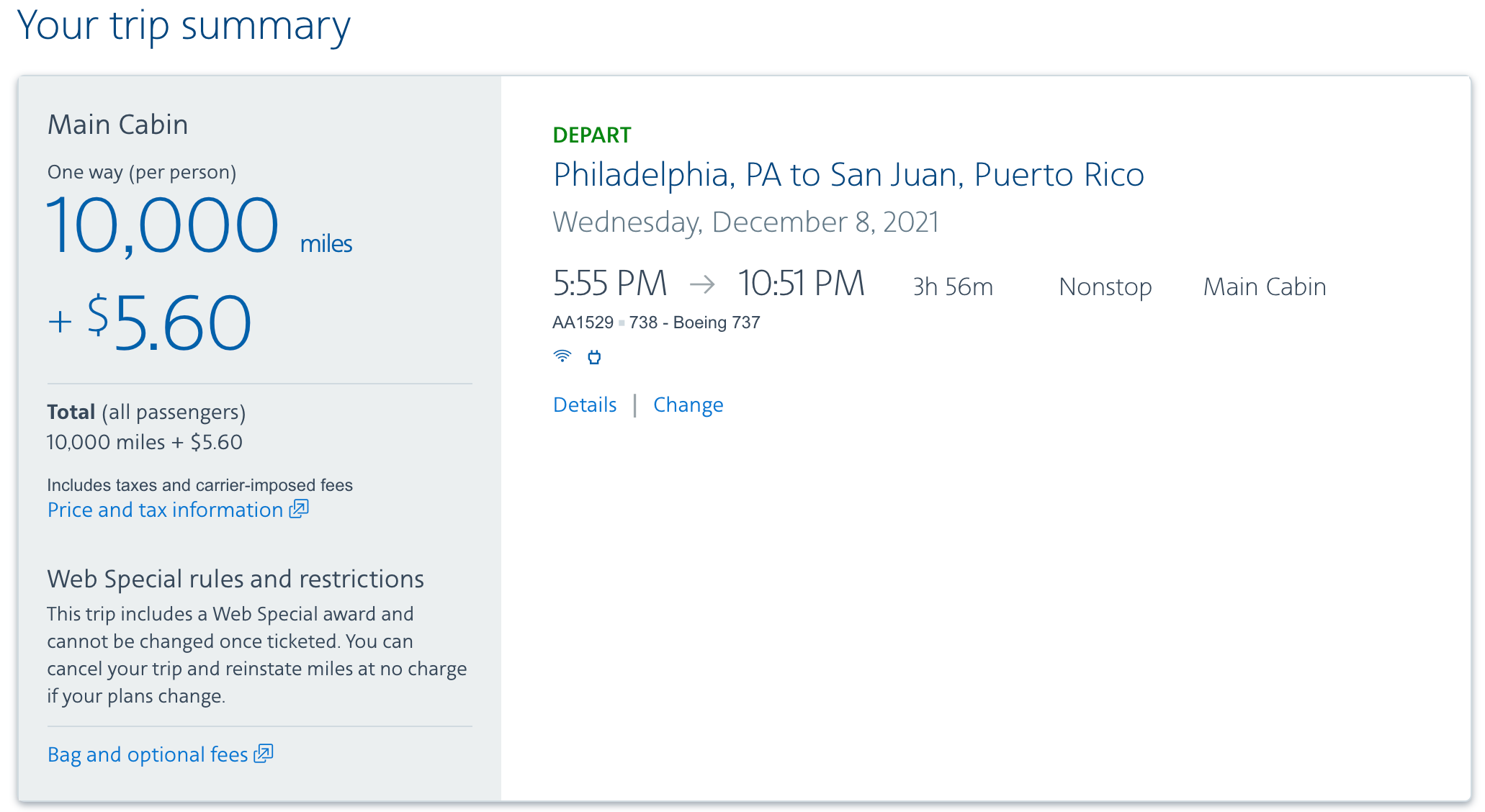Click the arrow between departure and arrival times

click(702, 285)
